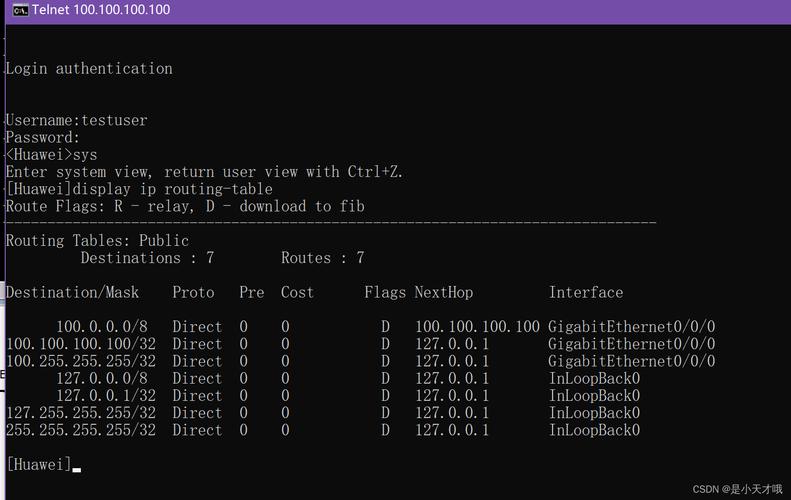
Task: Click the Password: prompt line
Action: point(43,138)
